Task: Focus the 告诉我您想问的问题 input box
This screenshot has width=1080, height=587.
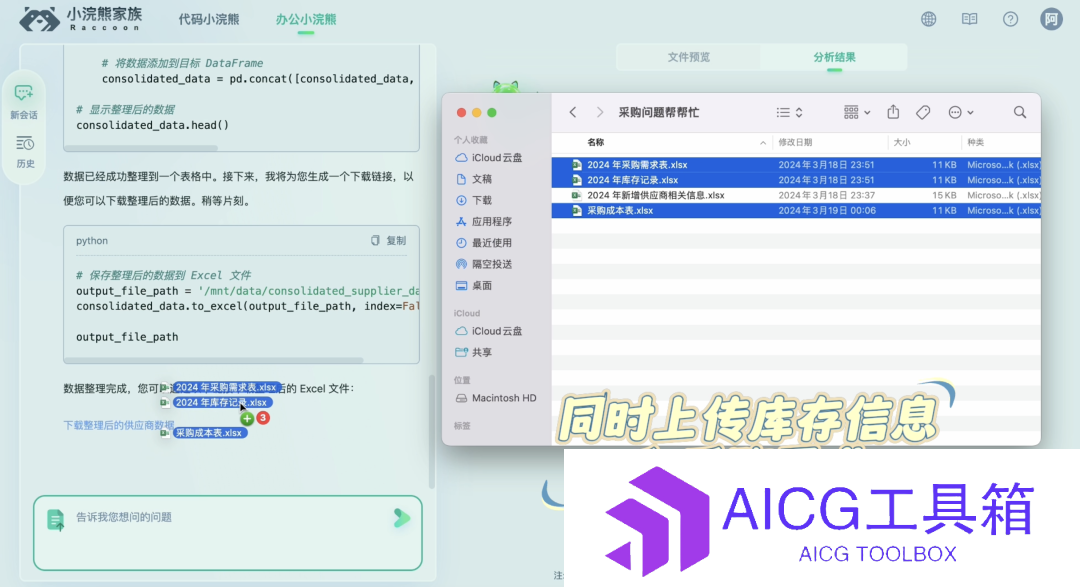Action: 227,533
